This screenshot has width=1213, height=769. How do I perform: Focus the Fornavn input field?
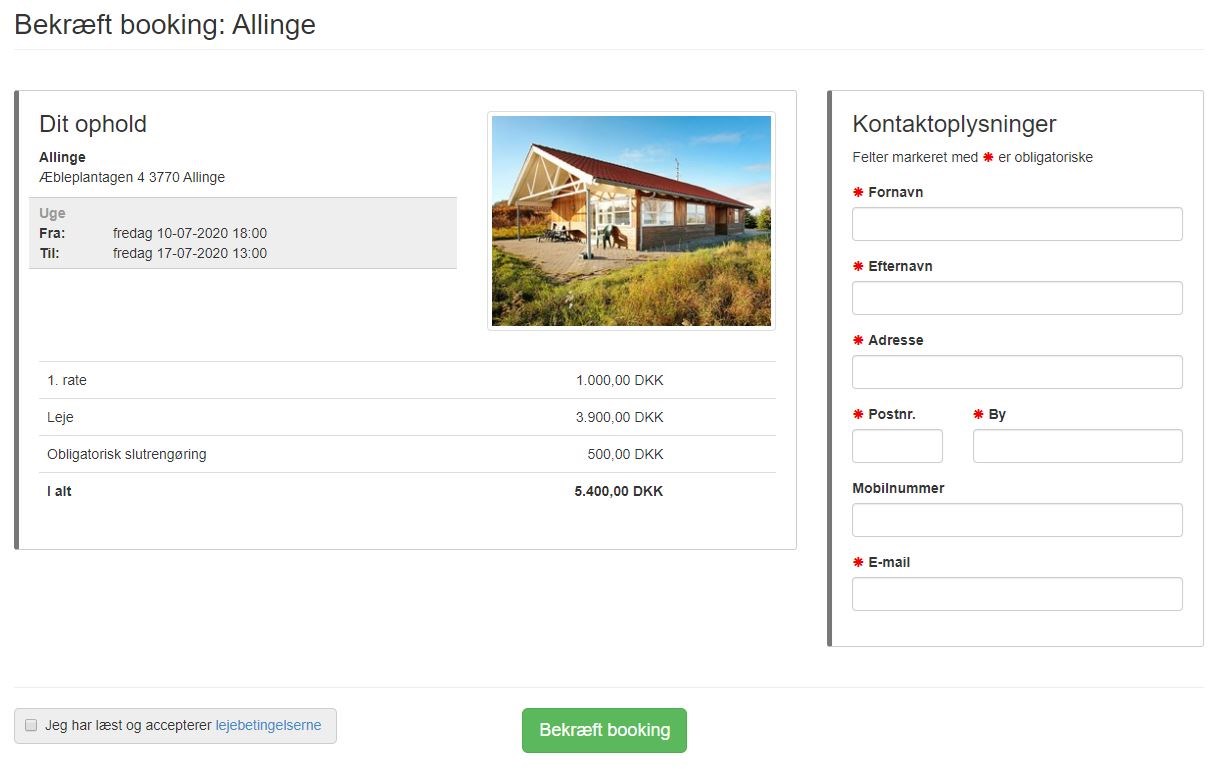pos(1017,224)
